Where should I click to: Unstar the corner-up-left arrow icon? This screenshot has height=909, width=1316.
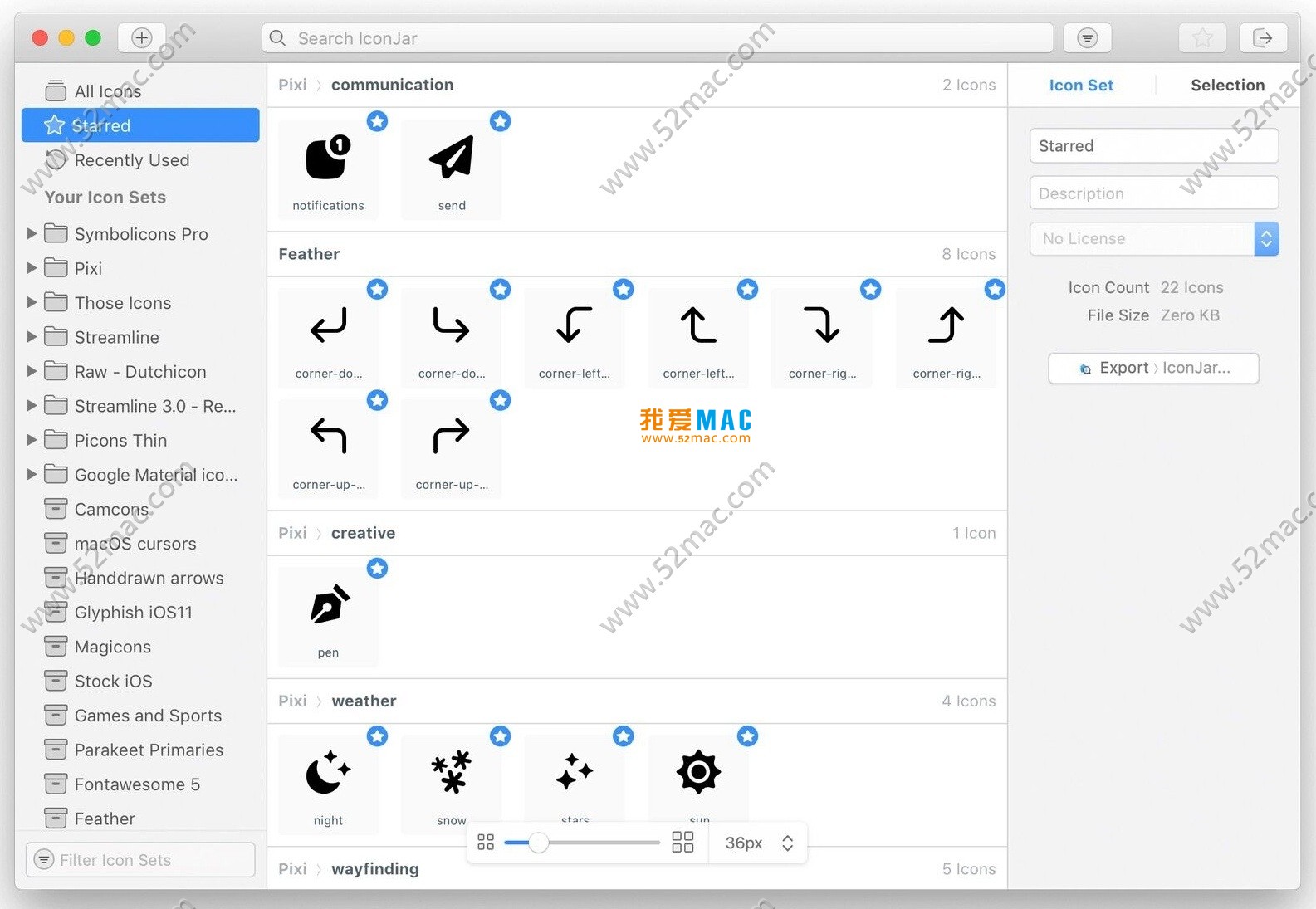(x=378, y=400)
